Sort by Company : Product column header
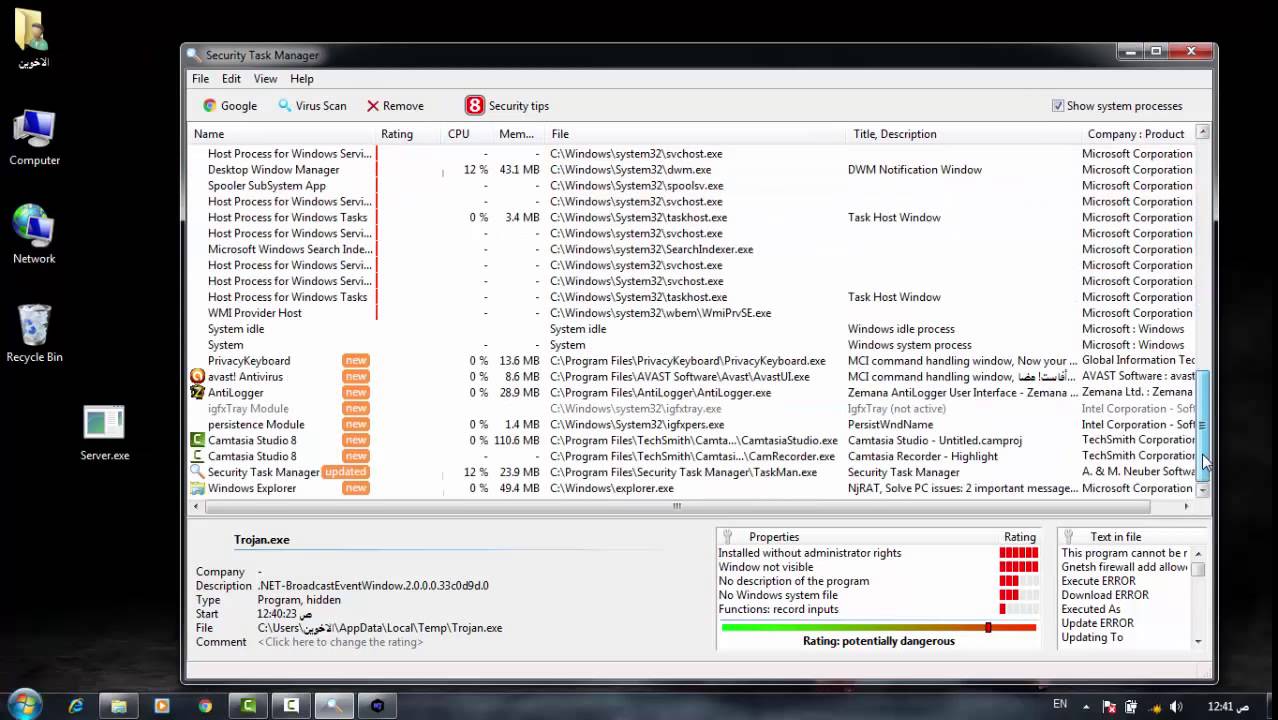 coord(1138,134)
